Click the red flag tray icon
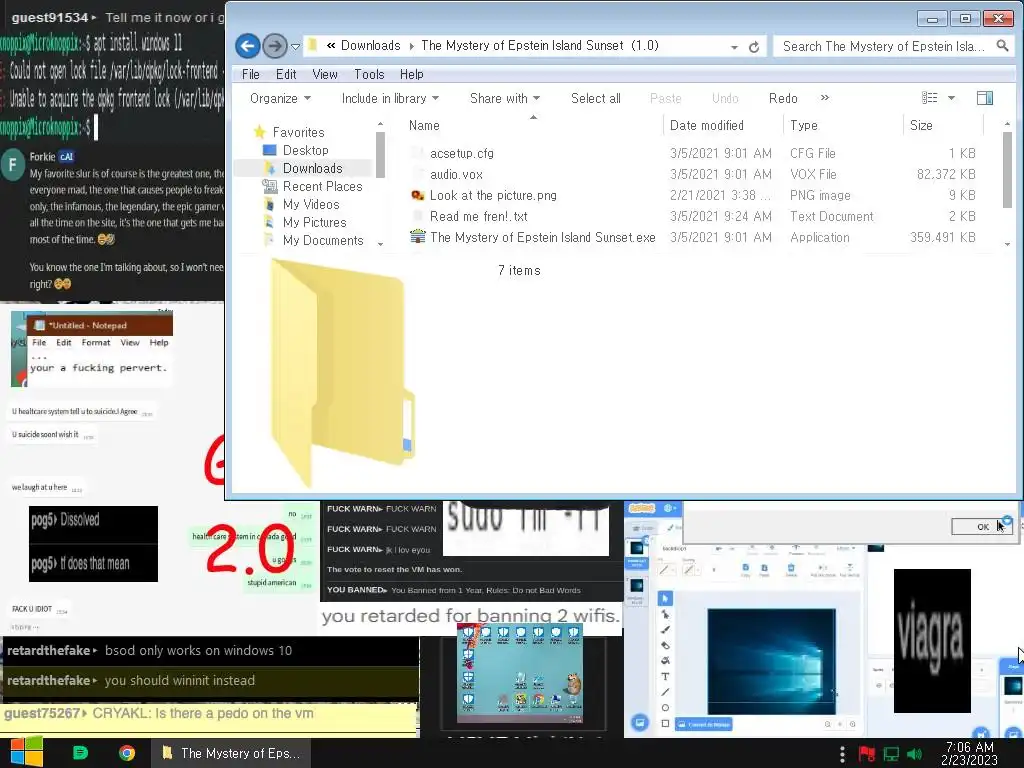Viewport: 1024px width, 768px height. (867, 754)
